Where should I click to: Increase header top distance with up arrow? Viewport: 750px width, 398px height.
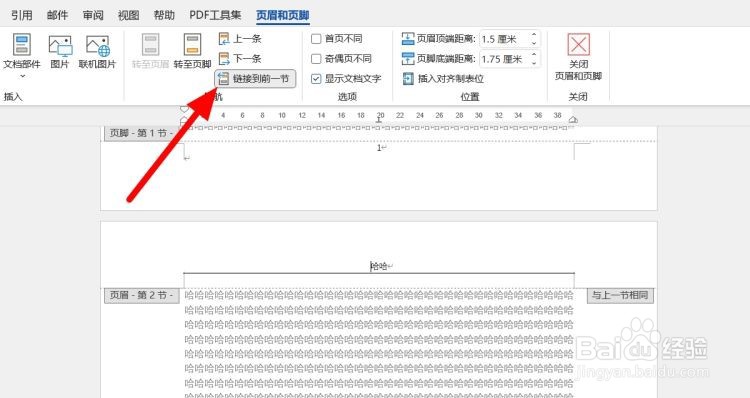pos(534,34)
